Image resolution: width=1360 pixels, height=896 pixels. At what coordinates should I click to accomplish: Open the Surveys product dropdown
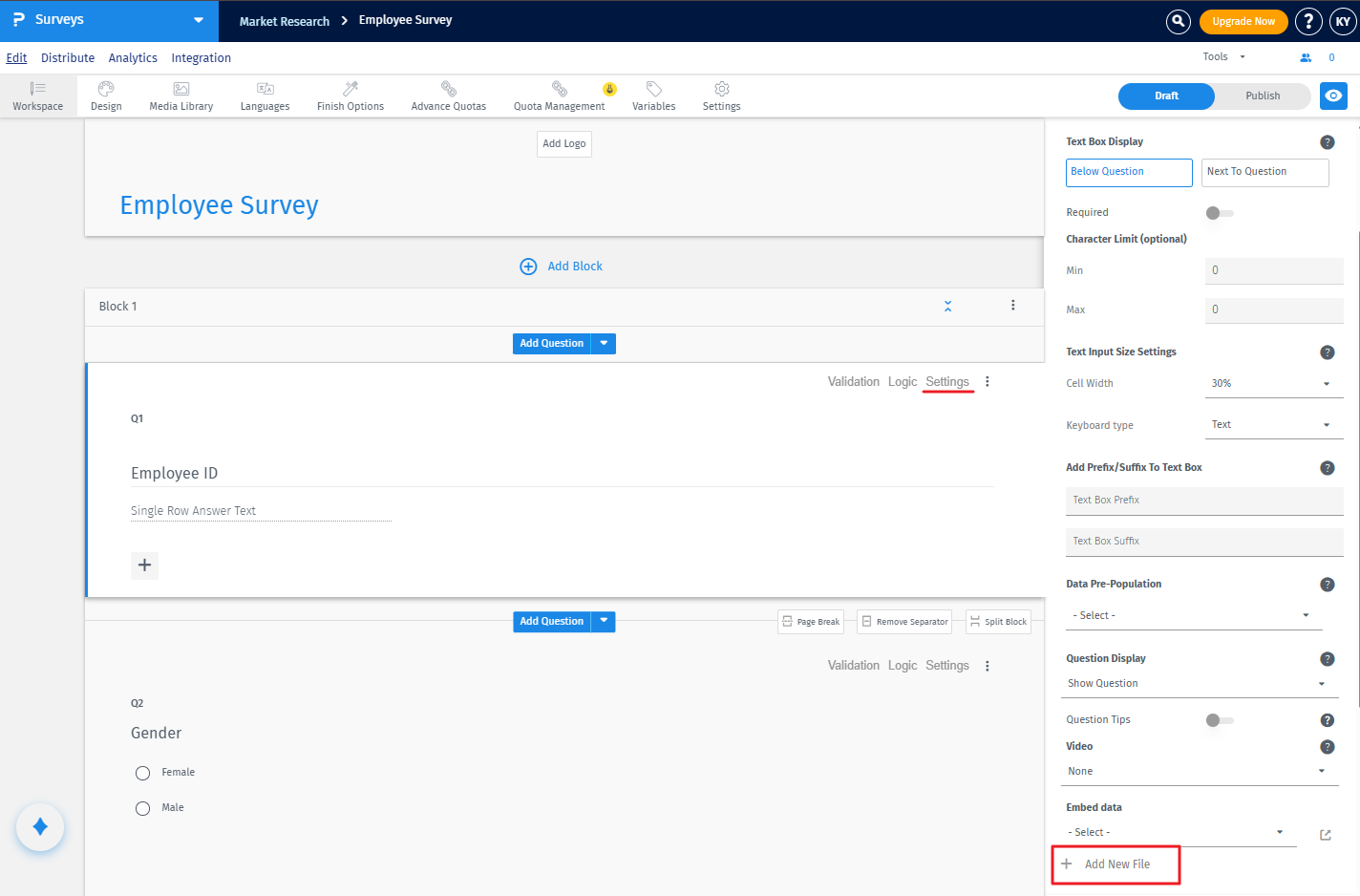coord(109,20)
